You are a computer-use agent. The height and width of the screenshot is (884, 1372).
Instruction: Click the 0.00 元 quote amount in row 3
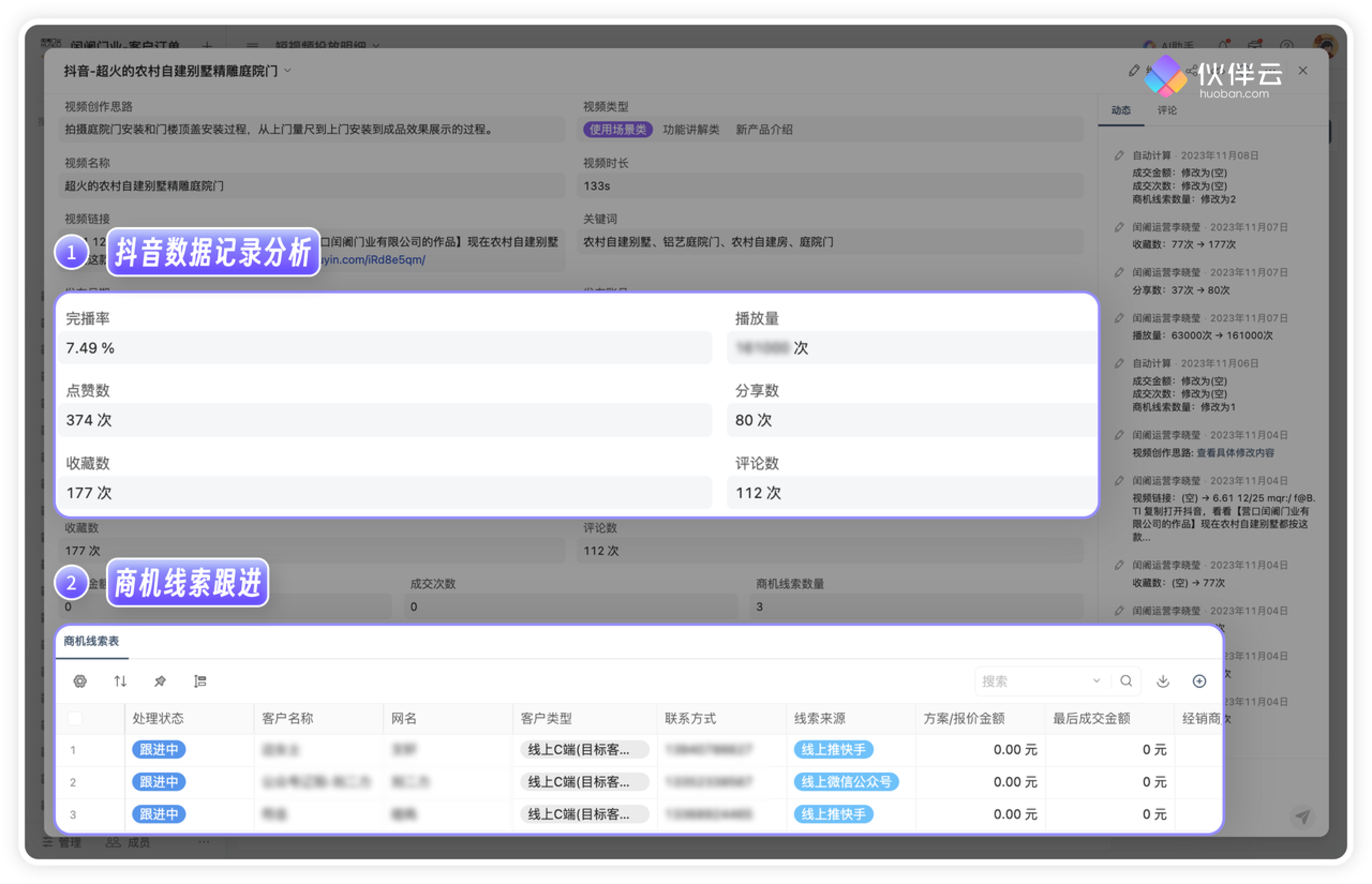click(x=1015, y=813)
